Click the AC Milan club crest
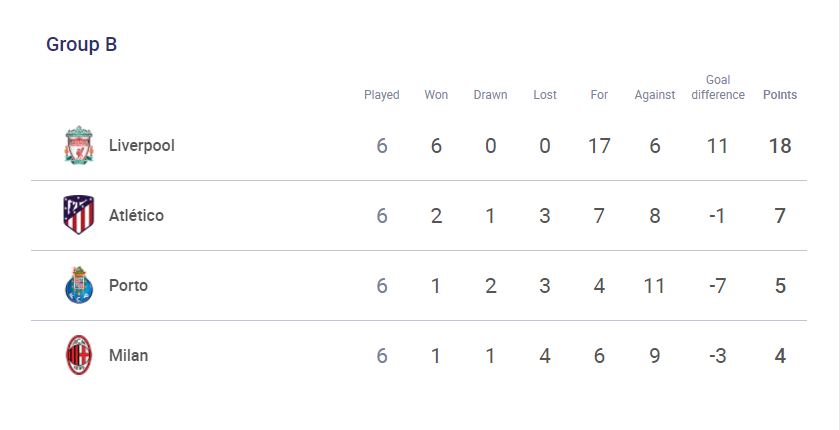The width and height of the screenshot is (840, 430). (x=79, y=355)
